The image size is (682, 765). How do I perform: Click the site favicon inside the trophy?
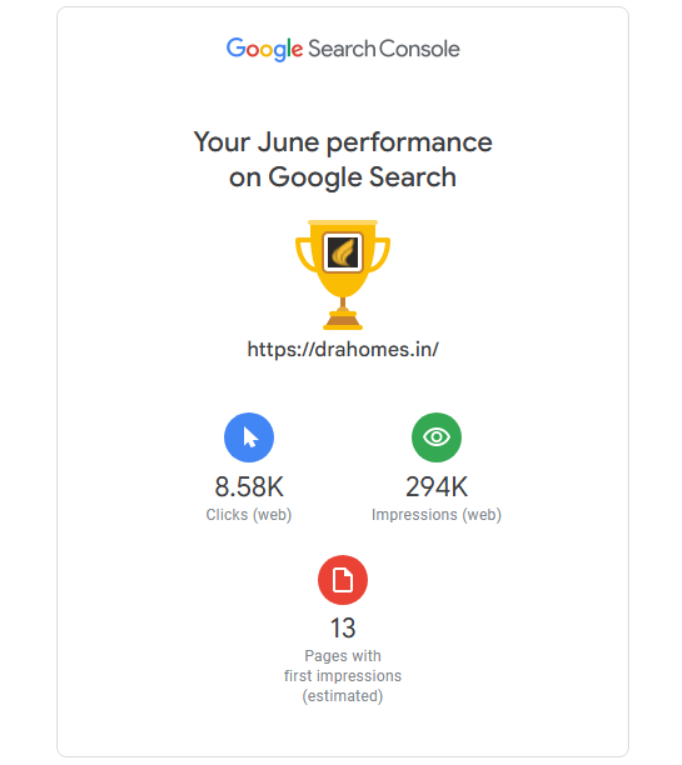[x=343, y=252]
